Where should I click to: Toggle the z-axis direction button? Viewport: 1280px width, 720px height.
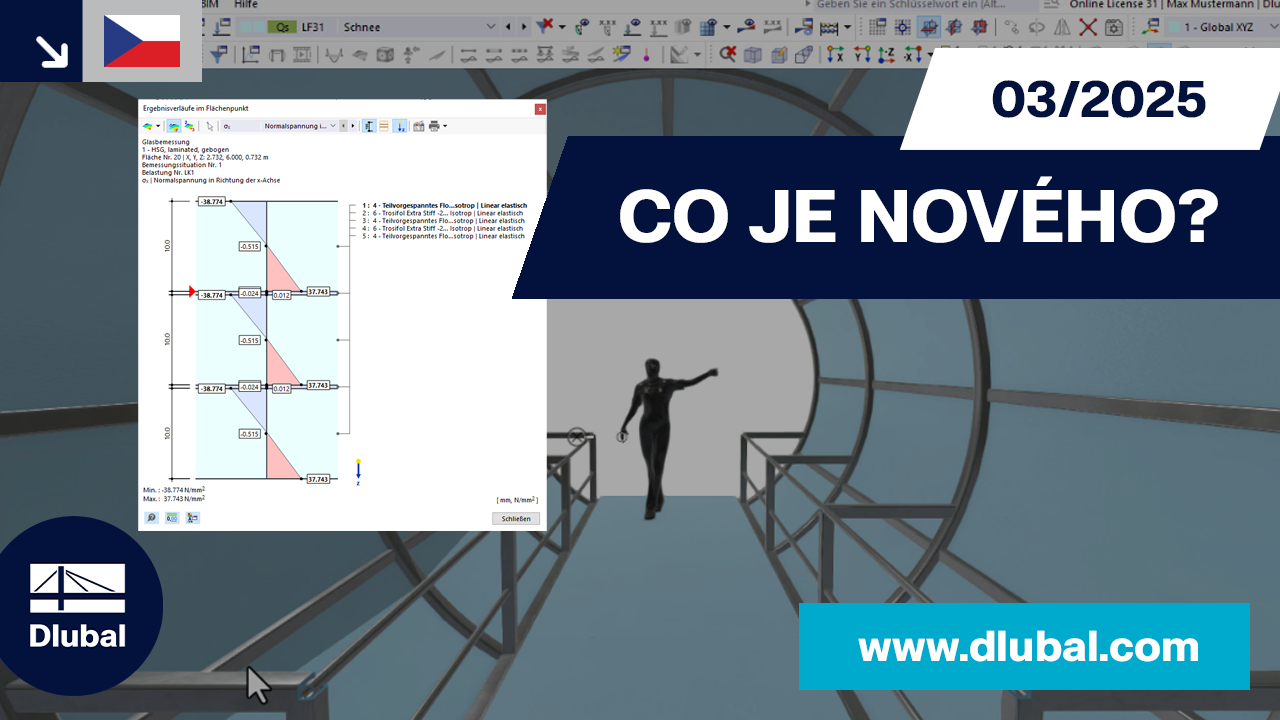coord(400,126)
